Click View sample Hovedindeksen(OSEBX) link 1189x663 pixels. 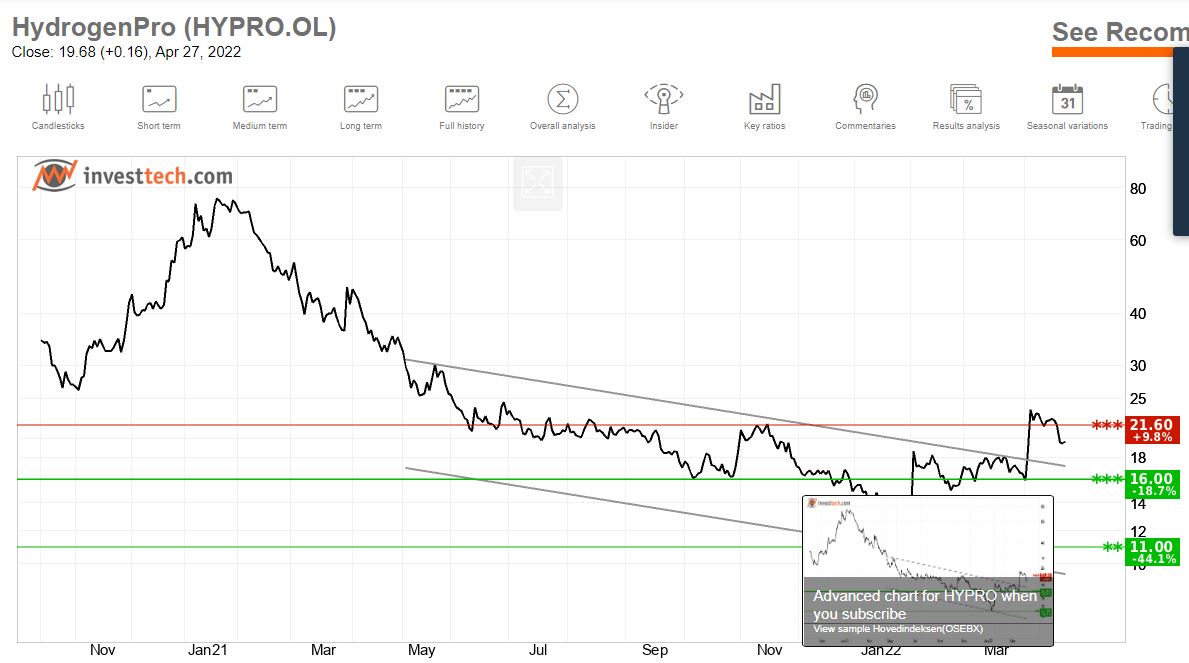tap(898, 629)
